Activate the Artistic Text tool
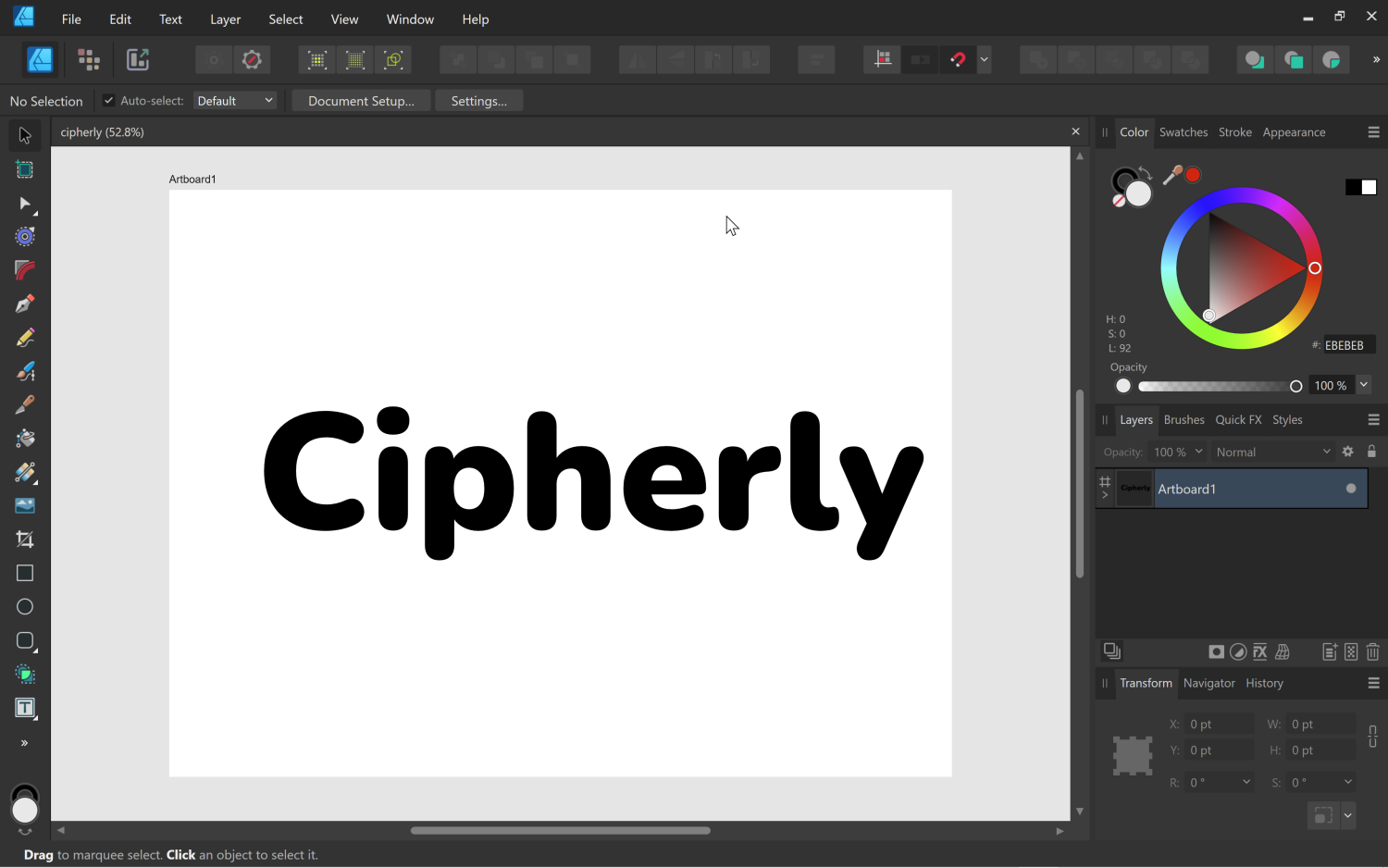The image size is (1388, 868). [x=24, y=708]
